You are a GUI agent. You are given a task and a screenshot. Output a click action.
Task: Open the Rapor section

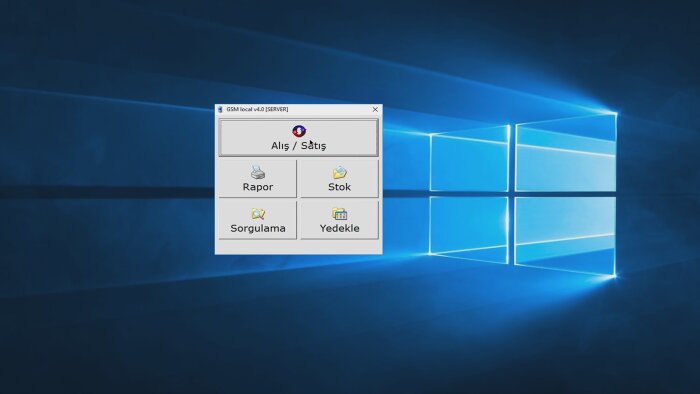[258, 178]
